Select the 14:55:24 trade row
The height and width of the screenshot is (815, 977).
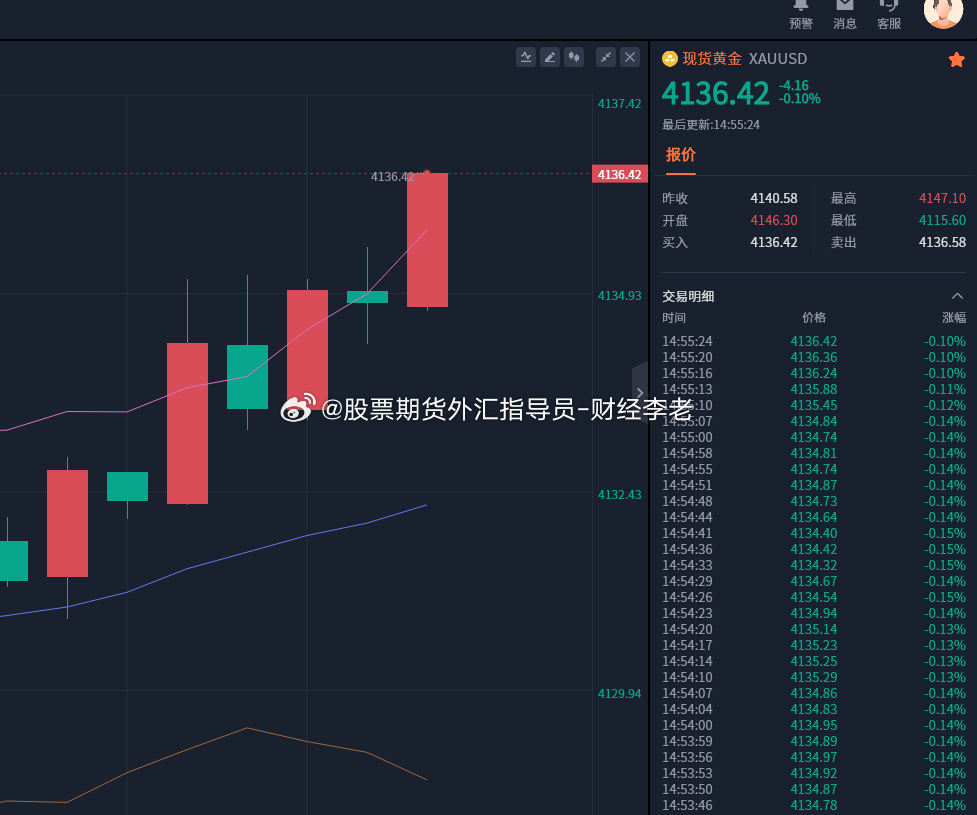814,341
